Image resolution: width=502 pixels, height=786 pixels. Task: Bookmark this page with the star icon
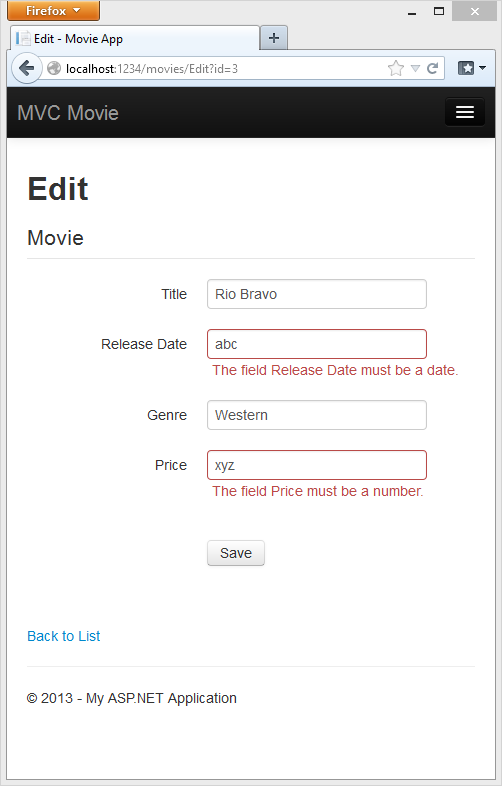pyautogui.click(x=396, y=68)
